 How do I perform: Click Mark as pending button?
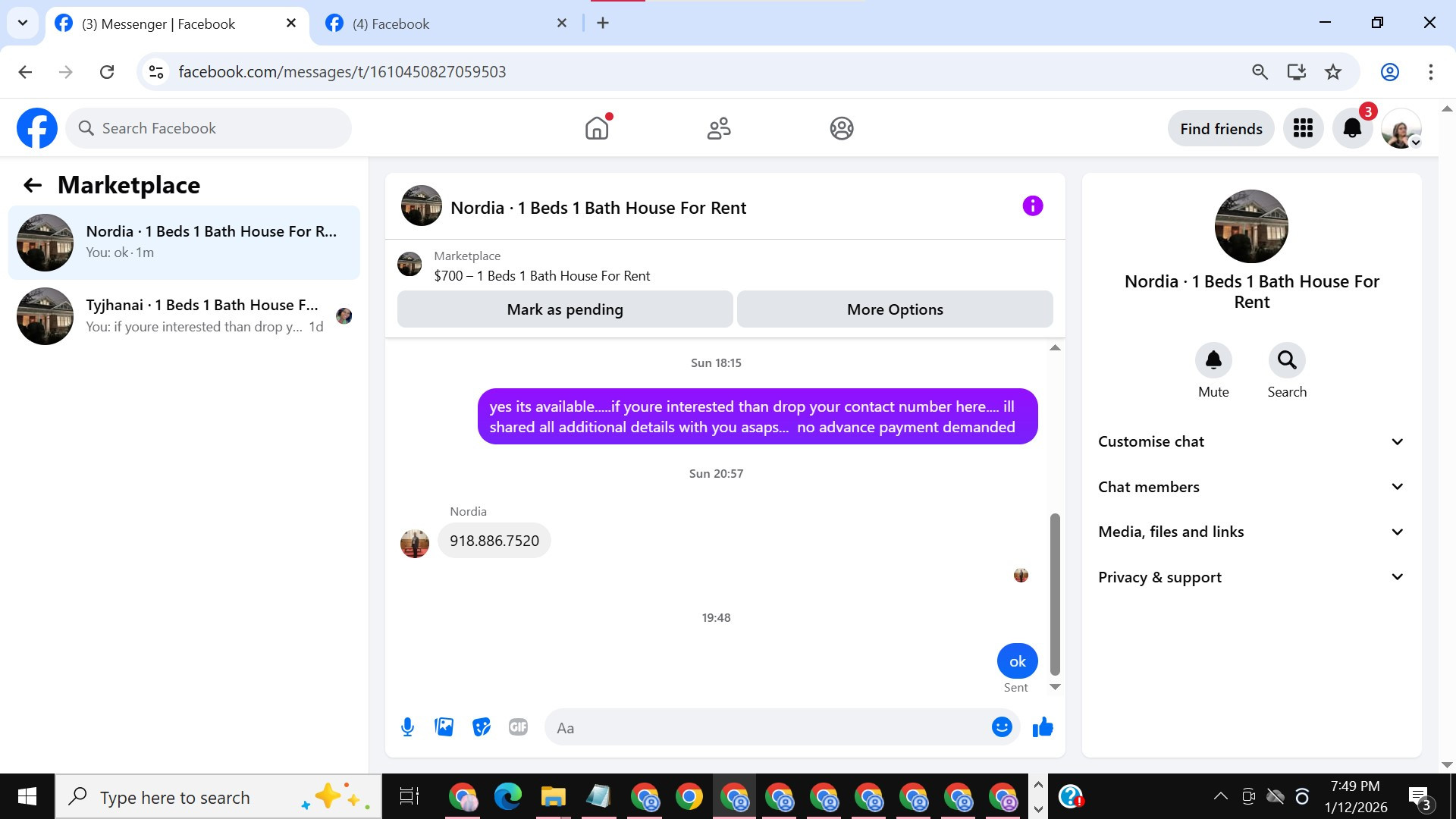[x=564, y=309]
